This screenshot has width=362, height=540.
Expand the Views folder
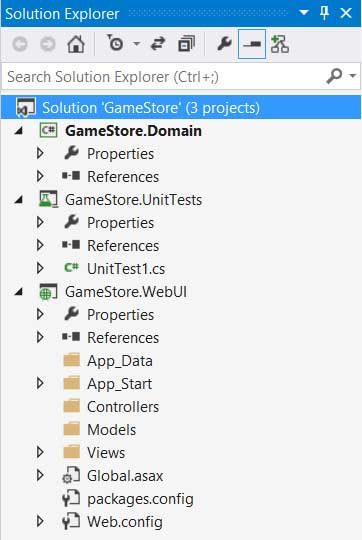pos(40,452)
